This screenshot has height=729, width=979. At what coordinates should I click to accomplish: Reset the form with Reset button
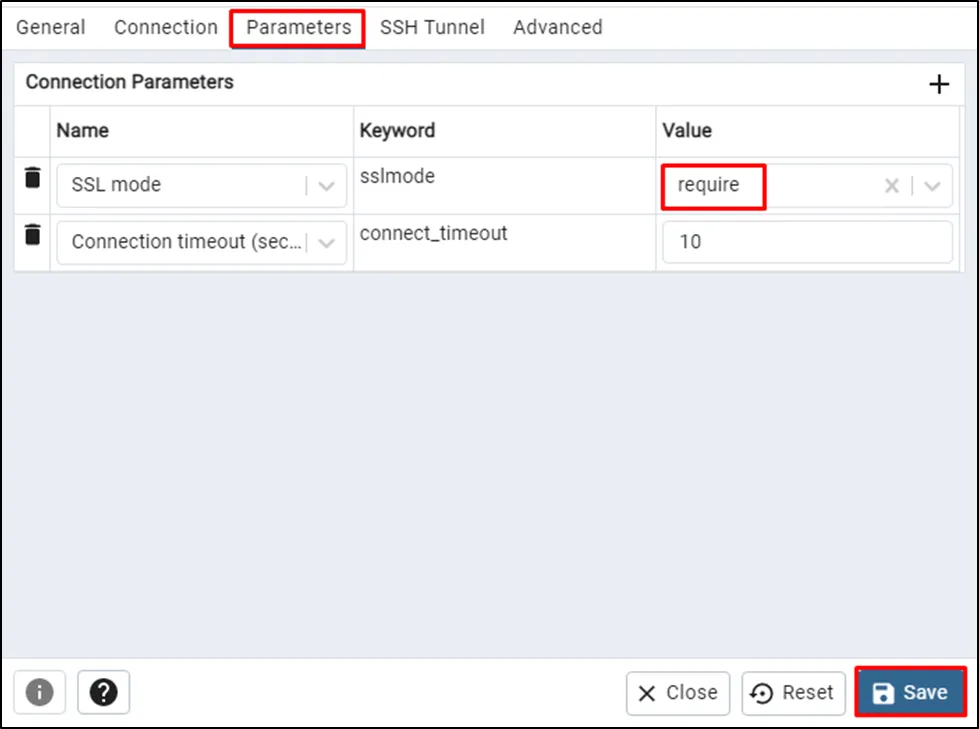(794, 693)
